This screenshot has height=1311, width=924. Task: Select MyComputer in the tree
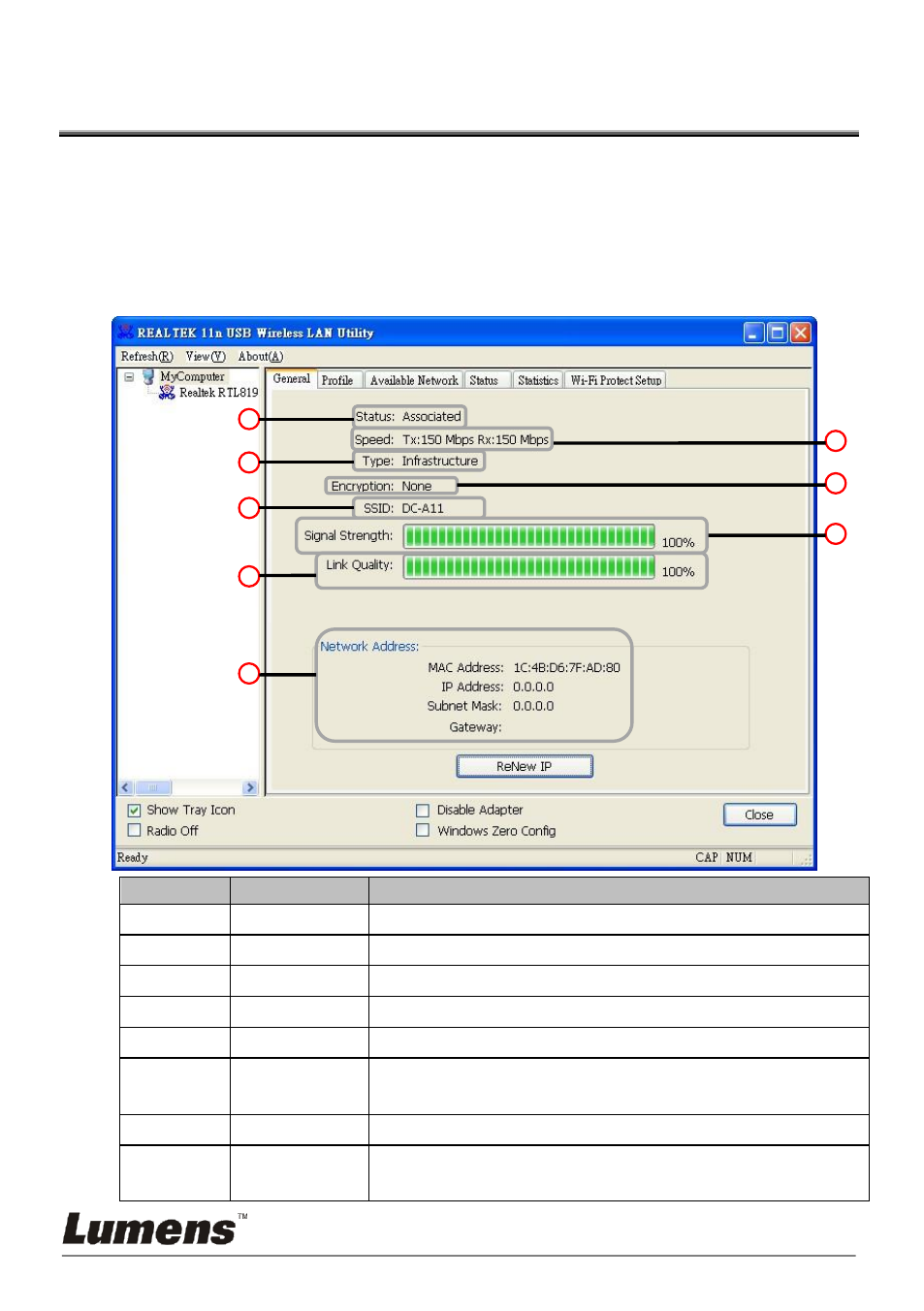[192, 376]
